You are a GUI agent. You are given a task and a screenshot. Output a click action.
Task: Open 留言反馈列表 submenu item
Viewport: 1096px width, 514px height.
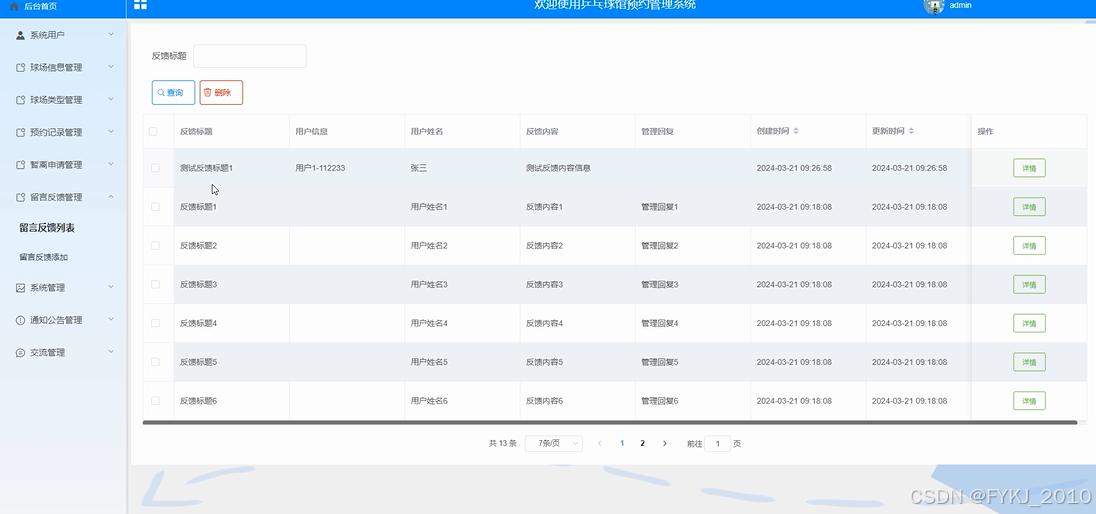click(x=47, y=228)
